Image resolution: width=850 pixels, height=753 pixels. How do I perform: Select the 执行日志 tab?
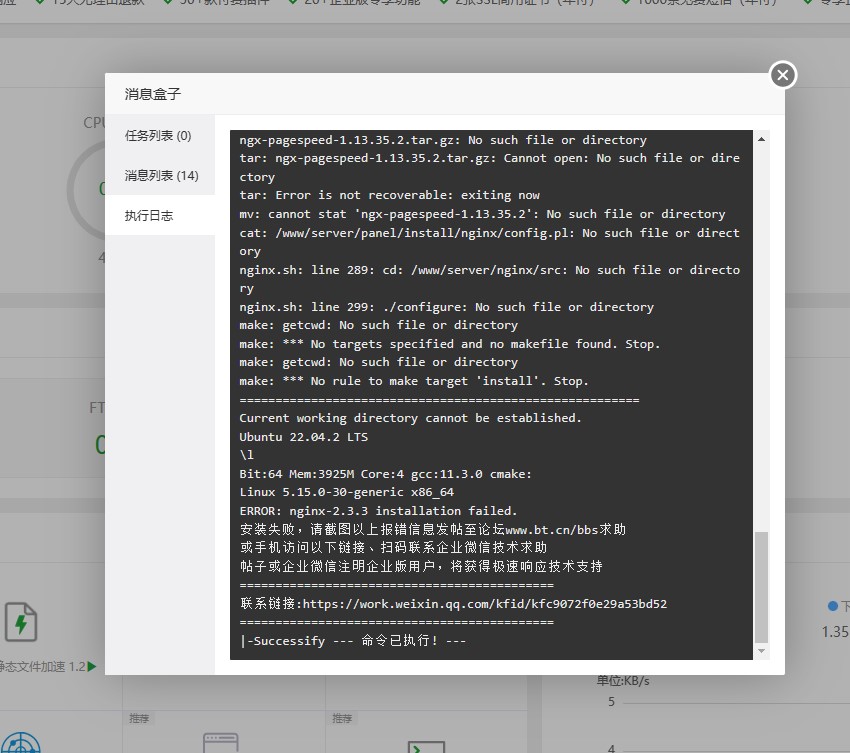click(x=160, y=215)
